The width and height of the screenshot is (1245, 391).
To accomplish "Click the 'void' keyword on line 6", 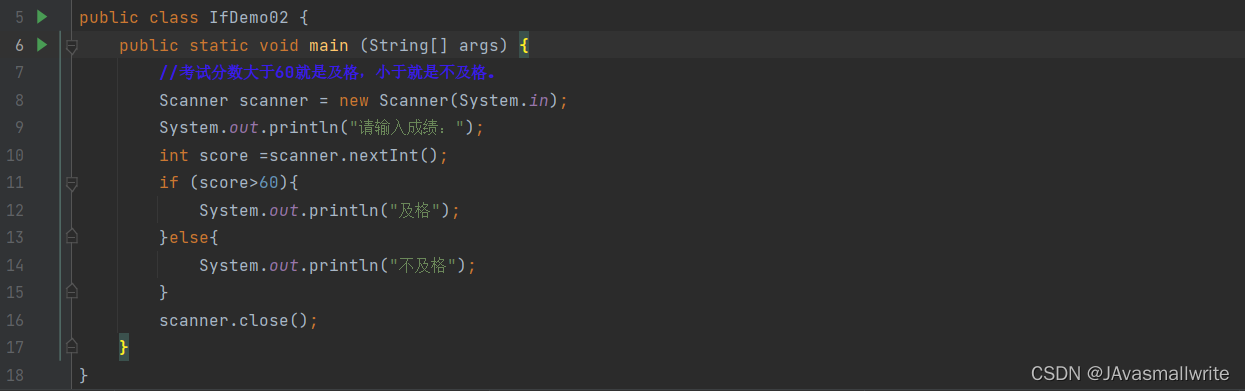I will tap(279, 45).
